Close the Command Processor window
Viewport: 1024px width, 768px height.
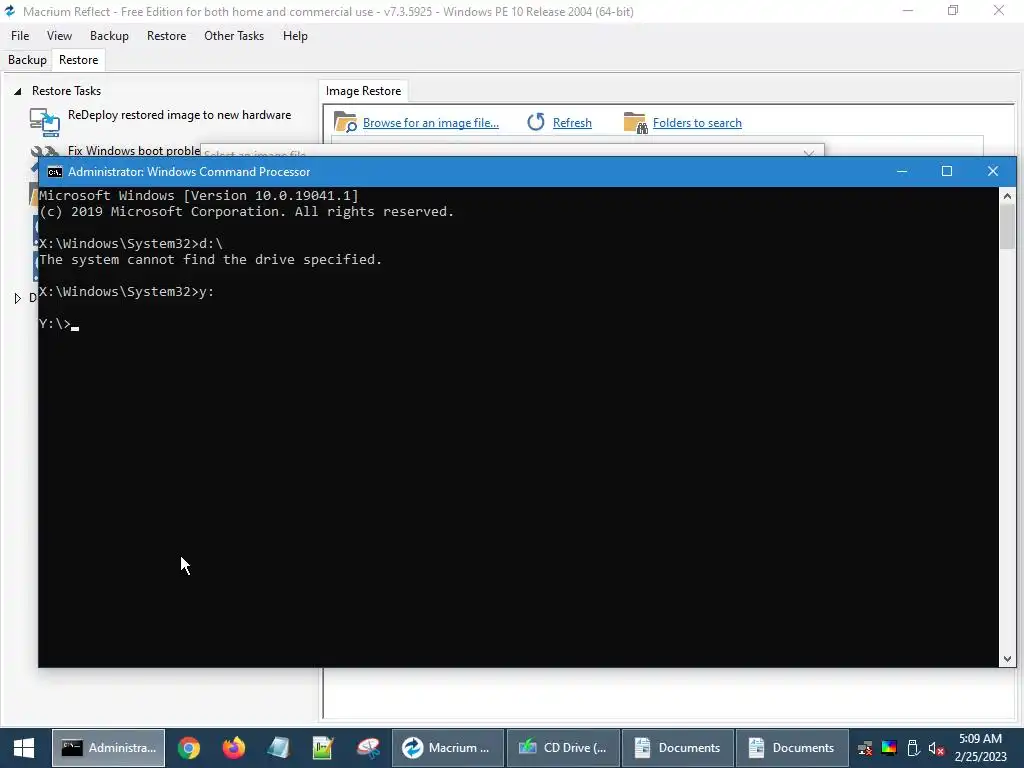pos(993,172)
